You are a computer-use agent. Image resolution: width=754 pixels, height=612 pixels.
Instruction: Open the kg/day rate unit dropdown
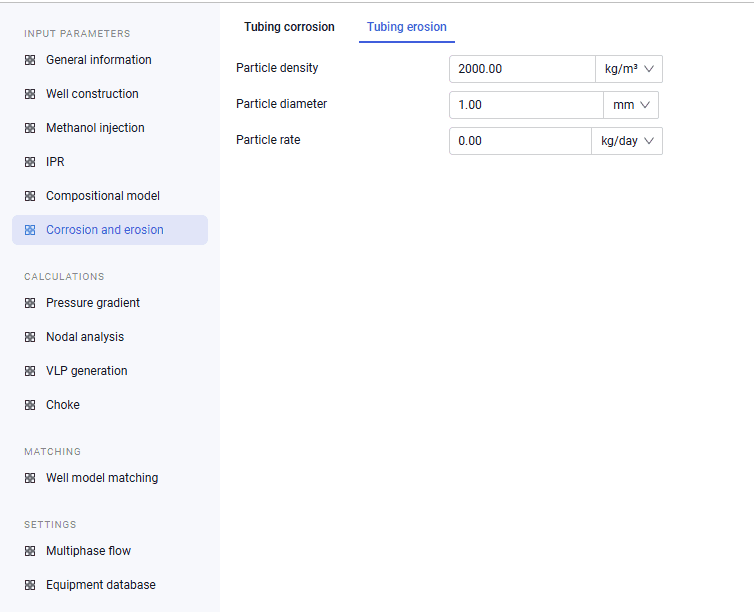(627, 141)
